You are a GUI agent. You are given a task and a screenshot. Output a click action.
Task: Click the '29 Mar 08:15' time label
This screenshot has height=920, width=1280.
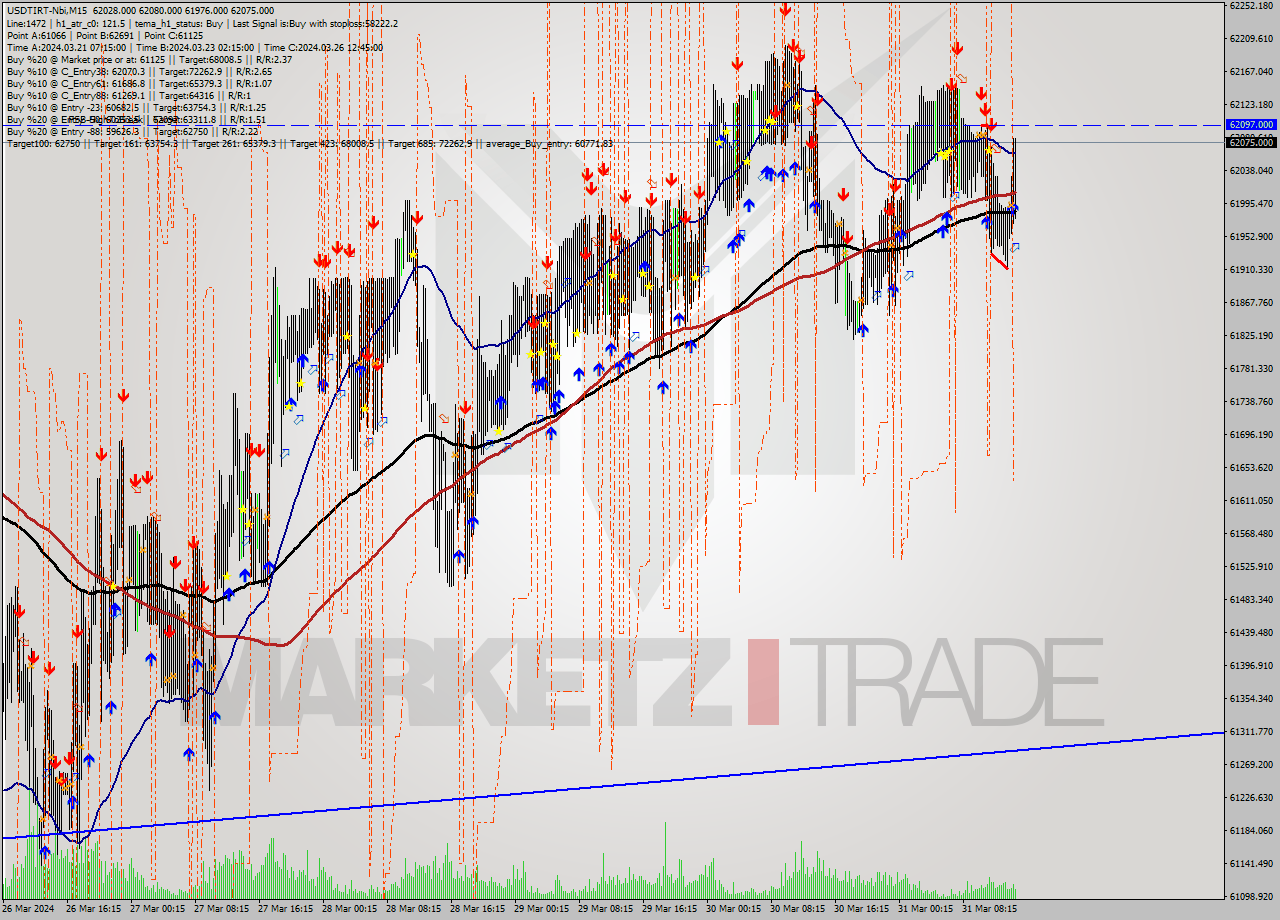[605, 909]
